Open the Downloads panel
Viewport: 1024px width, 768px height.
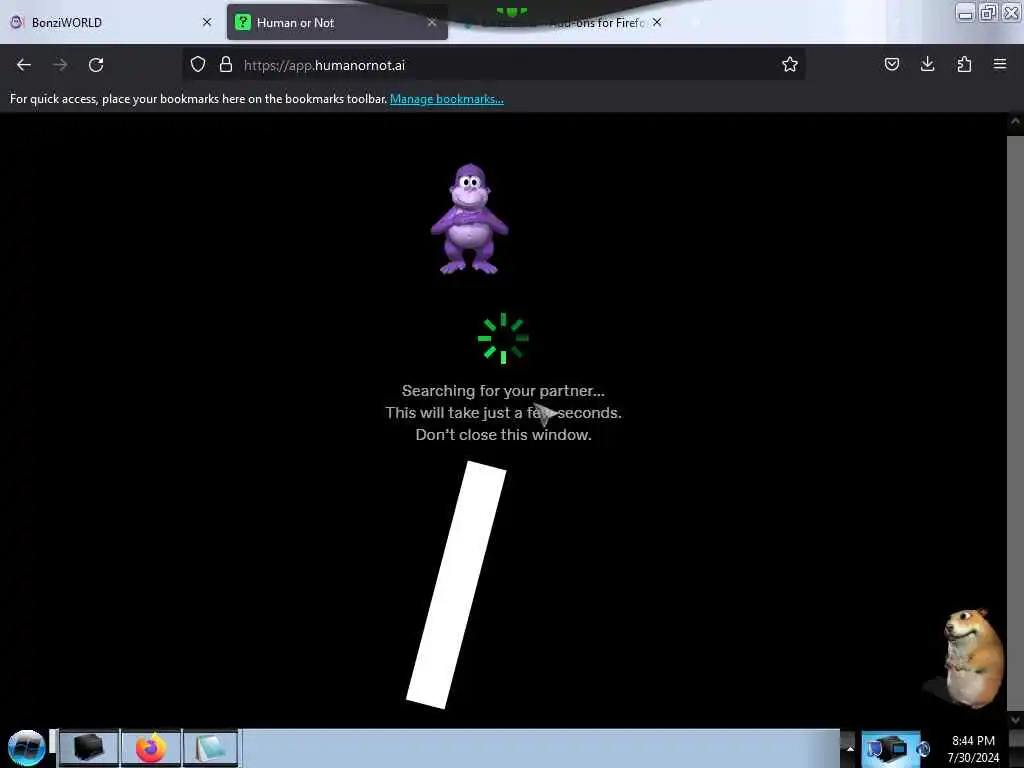(x=927, y=64)
